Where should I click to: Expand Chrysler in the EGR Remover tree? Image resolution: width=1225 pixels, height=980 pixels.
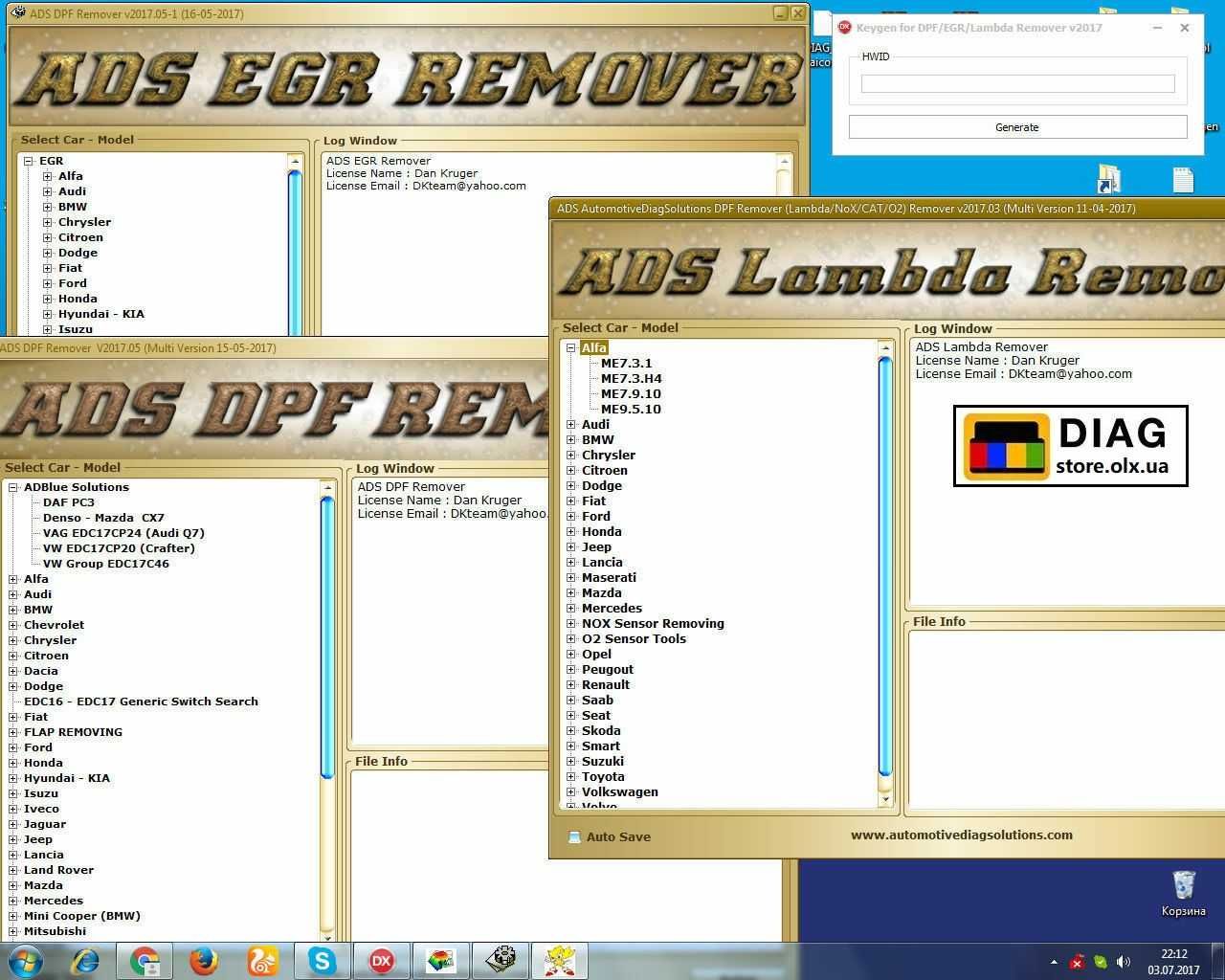coord(47,222)
